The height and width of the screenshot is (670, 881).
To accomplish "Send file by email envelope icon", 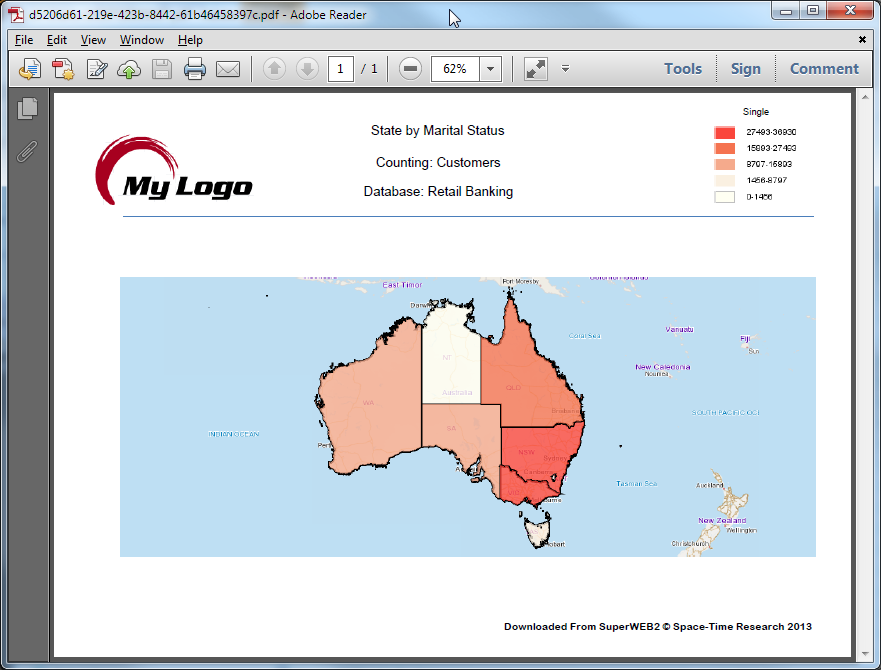I will click(x=228, y=69).
